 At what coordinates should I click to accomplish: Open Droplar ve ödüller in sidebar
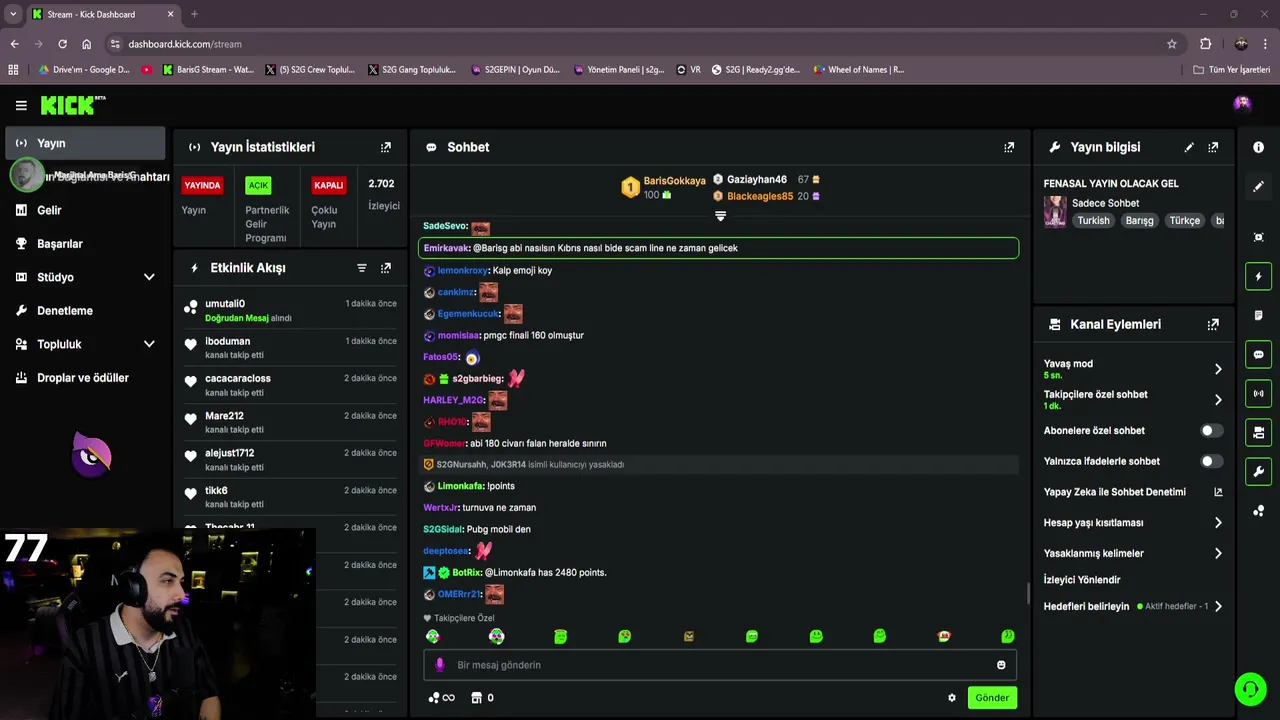tap(85, 378)
